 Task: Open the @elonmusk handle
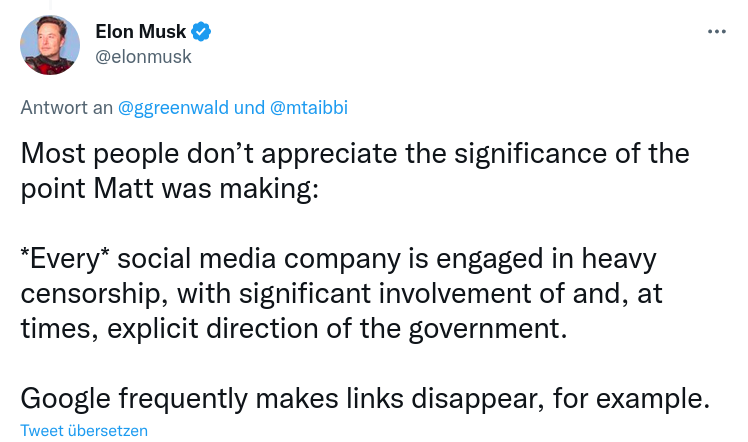[143, 57]
